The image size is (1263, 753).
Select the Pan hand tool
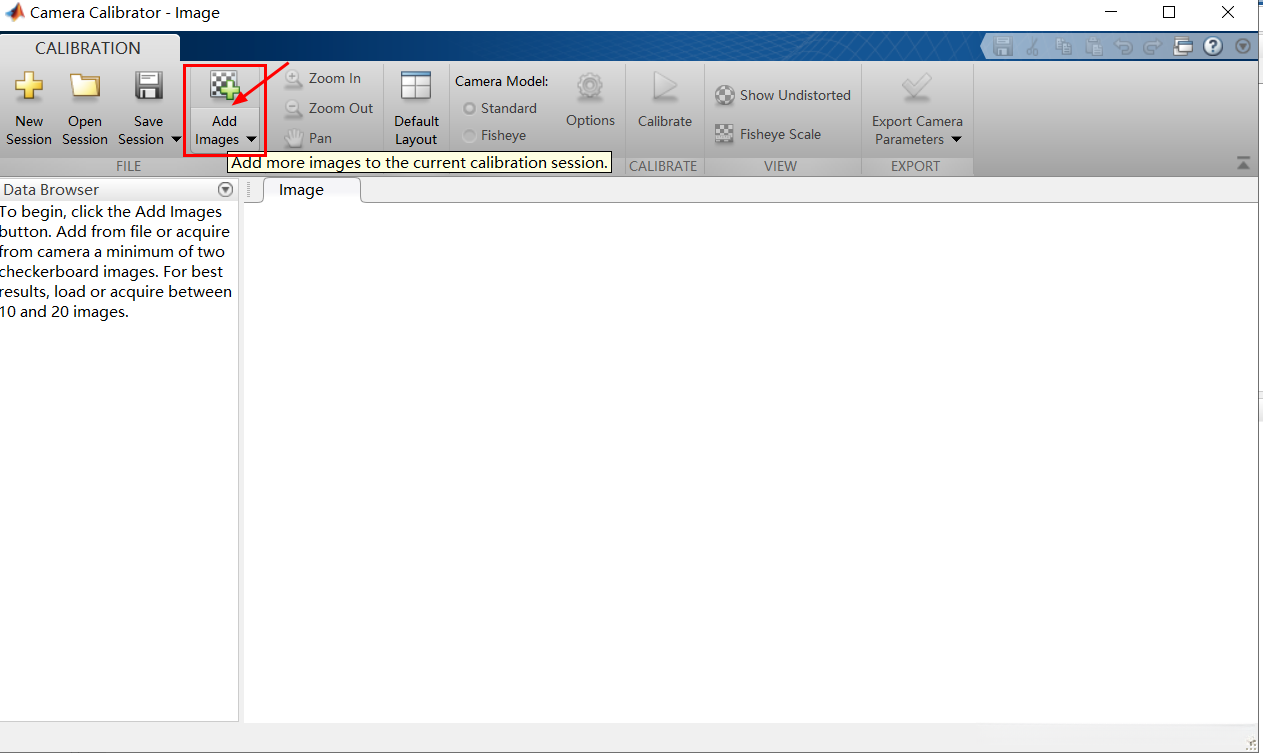coord(294,138)
